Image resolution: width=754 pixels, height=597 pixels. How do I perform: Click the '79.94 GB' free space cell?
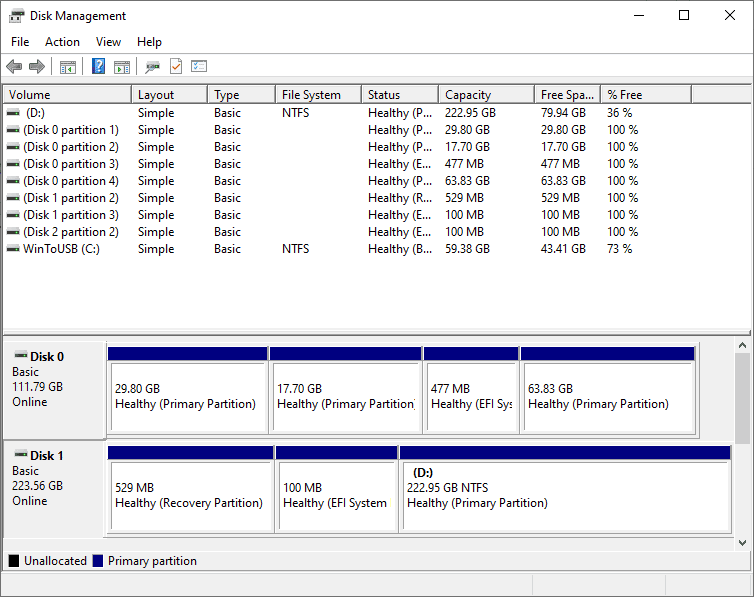click(x=563, y=113)
